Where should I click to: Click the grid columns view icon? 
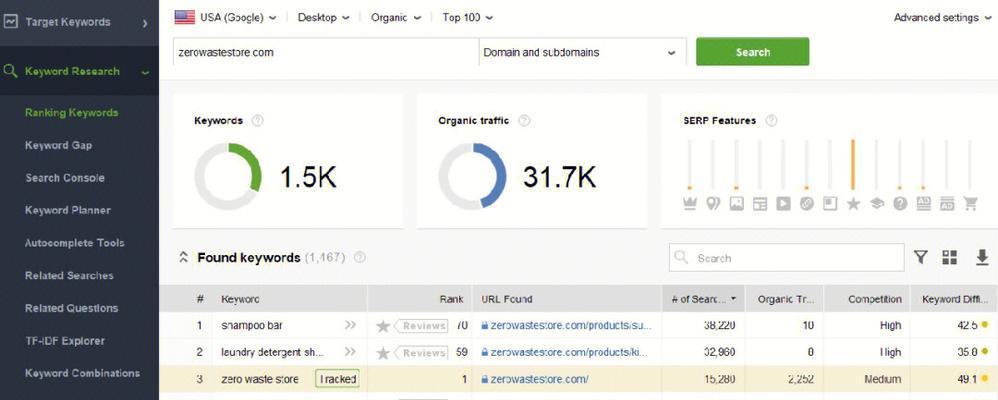click(950, 257)
